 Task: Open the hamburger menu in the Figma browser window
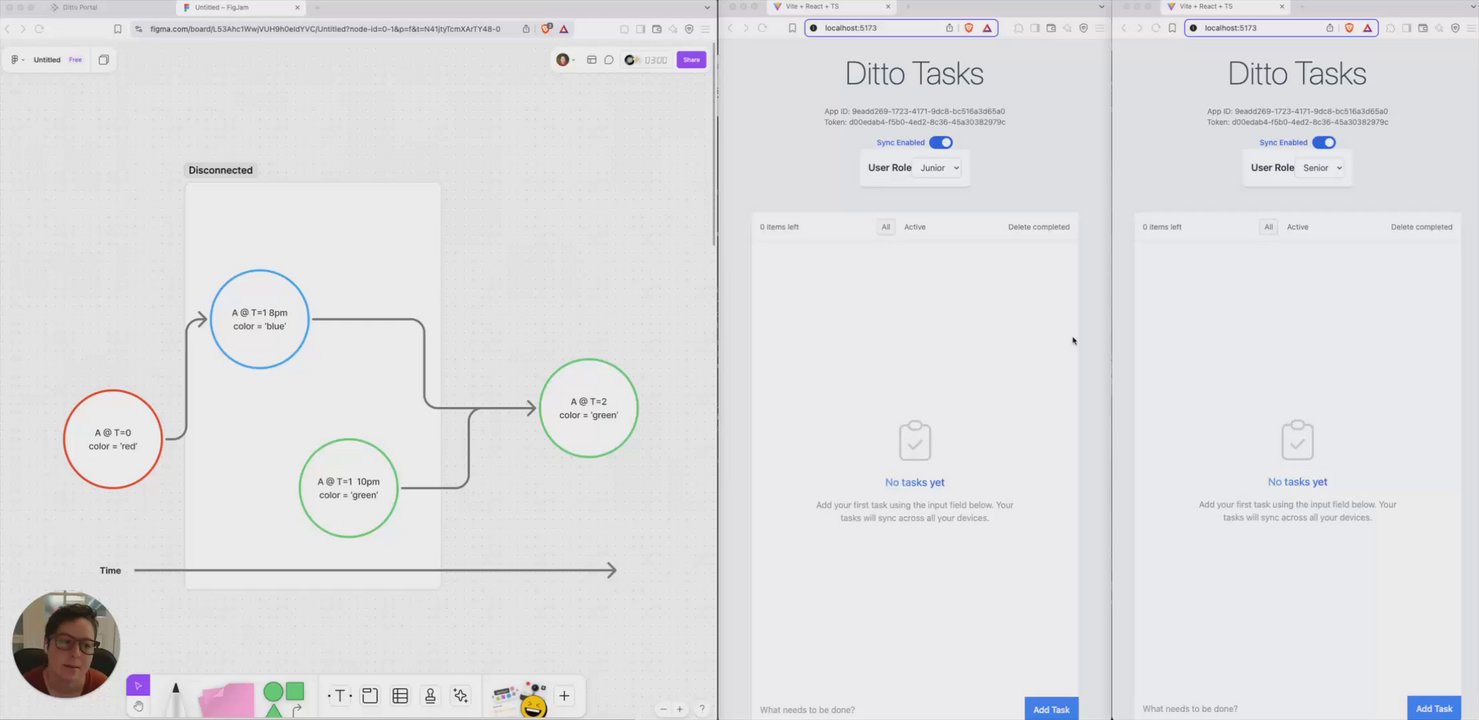tap(703, 29)
